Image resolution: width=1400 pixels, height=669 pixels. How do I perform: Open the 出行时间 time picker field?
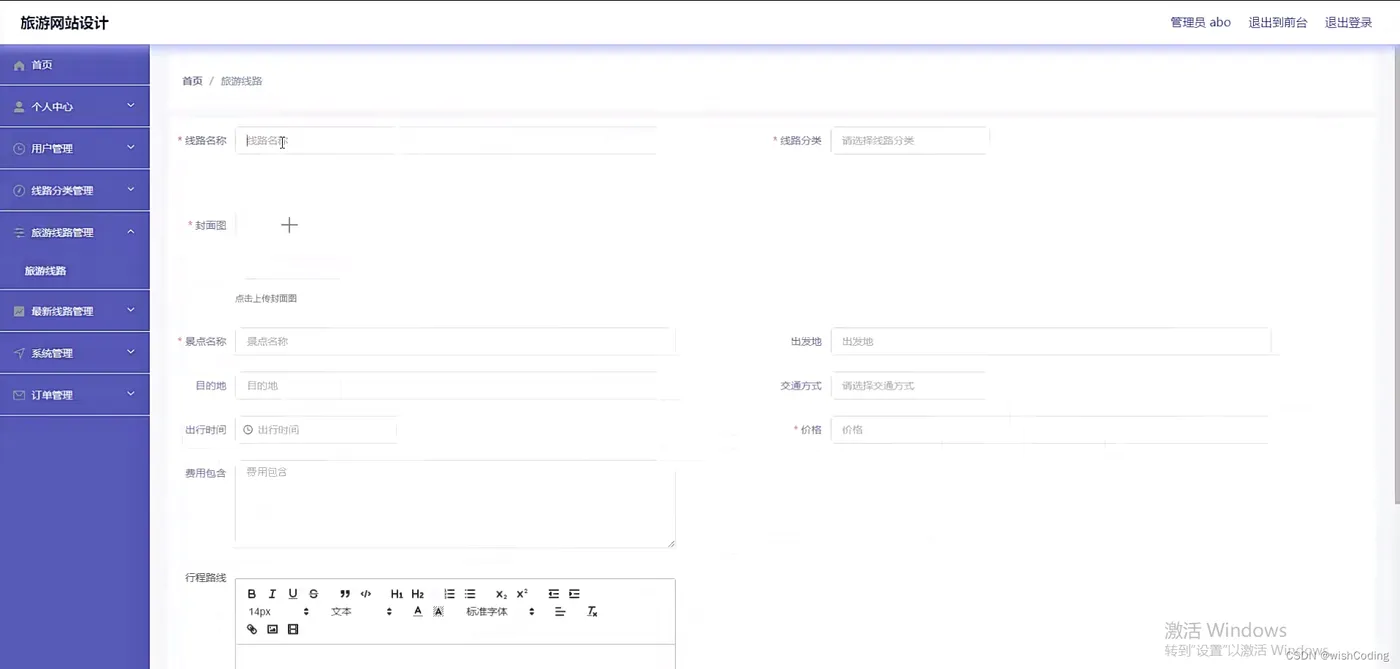click(316, 430)
